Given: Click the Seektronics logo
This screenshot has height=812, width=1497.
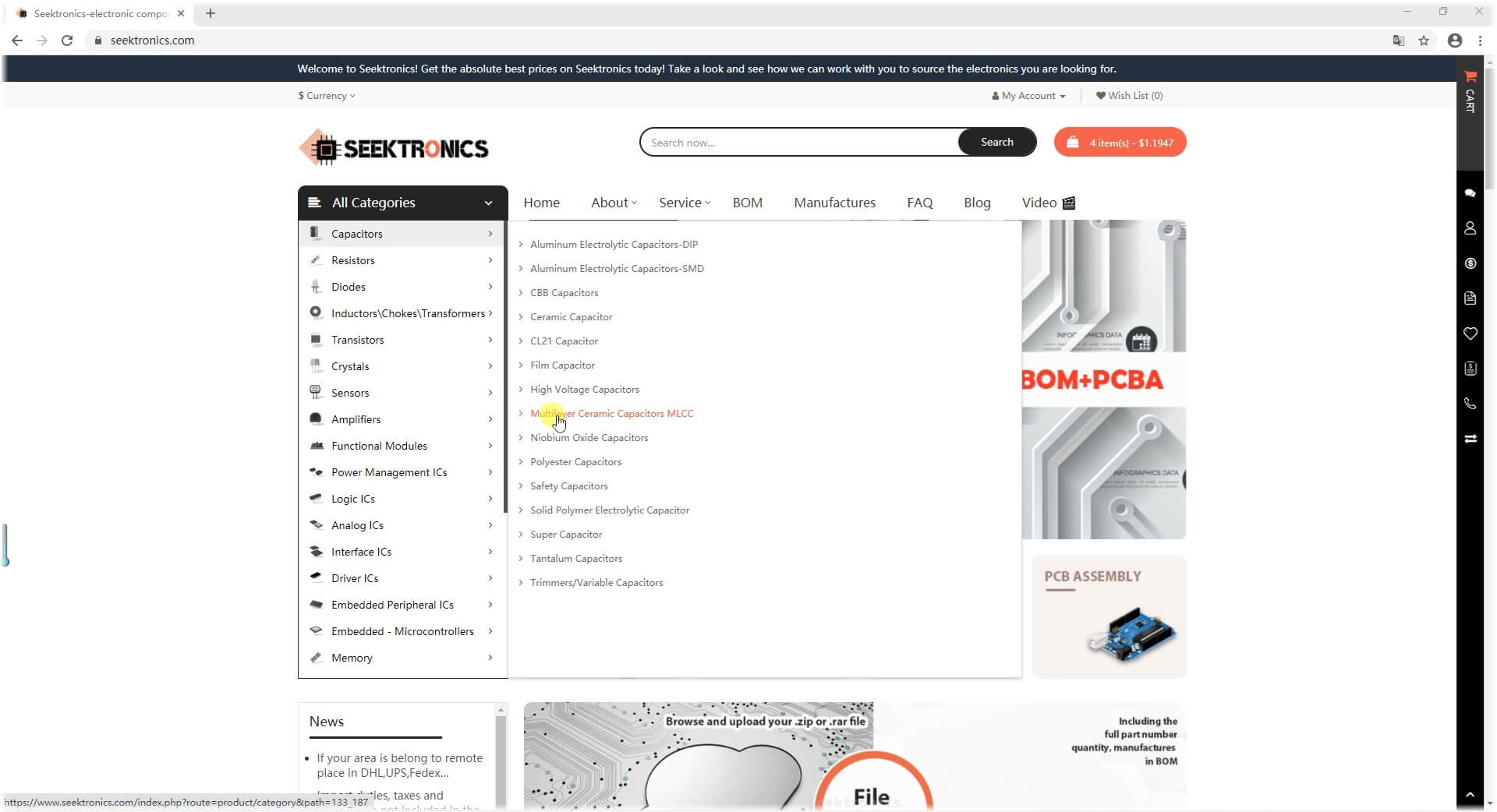Looking at the screenshot, I should [394, 147].
